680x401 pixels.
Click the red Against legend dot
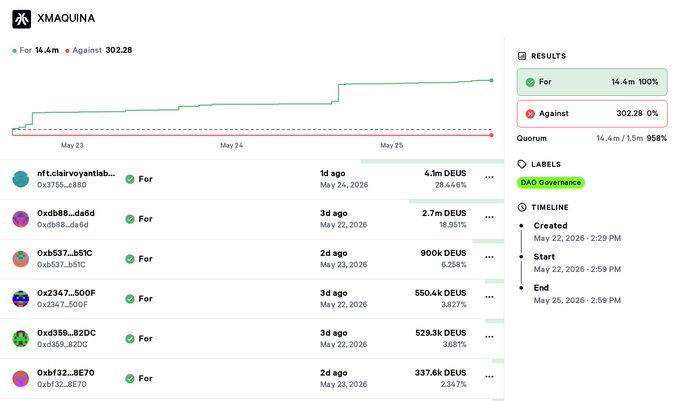click(x=67, y=51)
